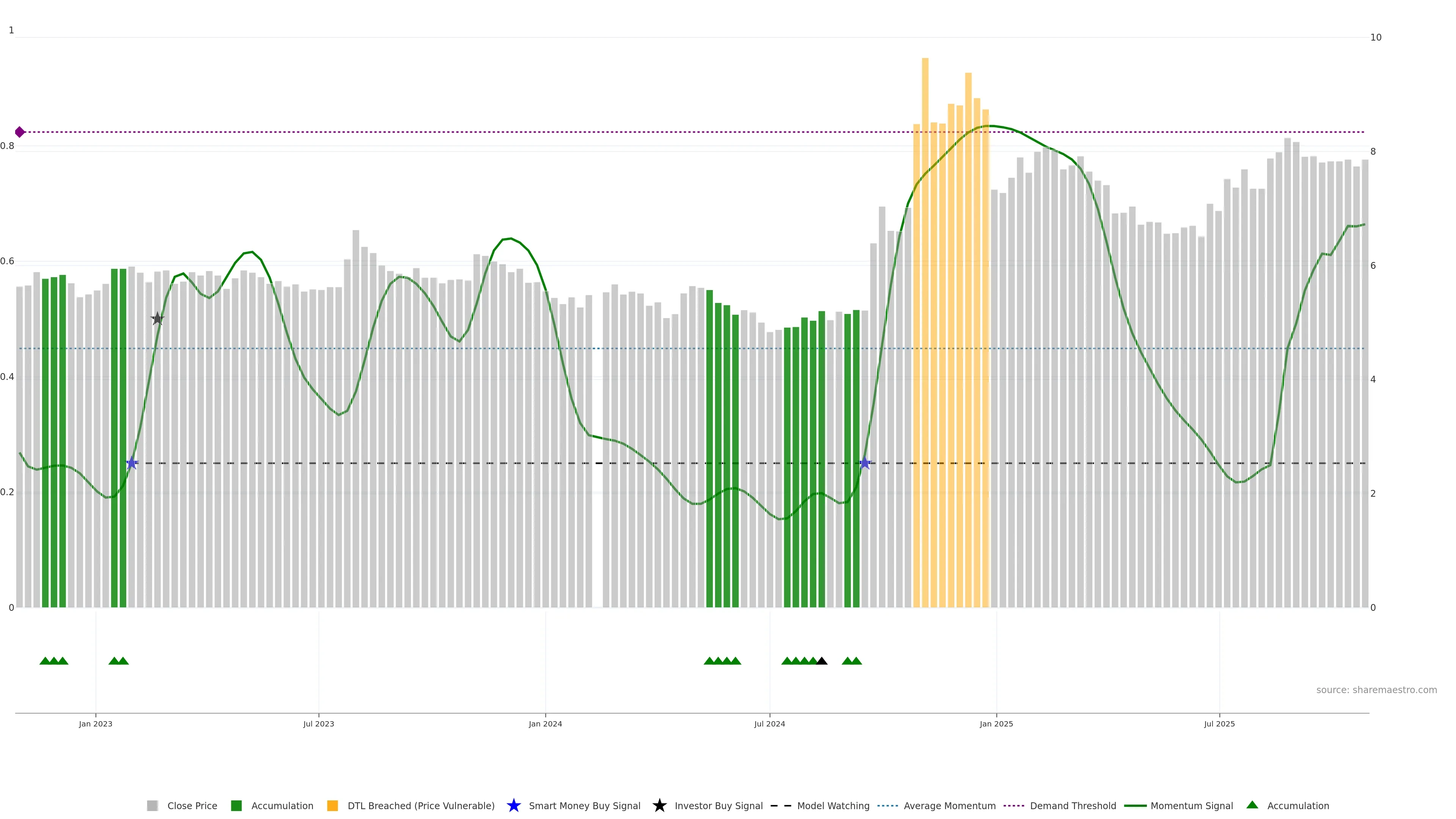Viewport: 1456px width, 819px height.
Task: Click the blue Smart Money star in late 2024
Action: [864, 463]
